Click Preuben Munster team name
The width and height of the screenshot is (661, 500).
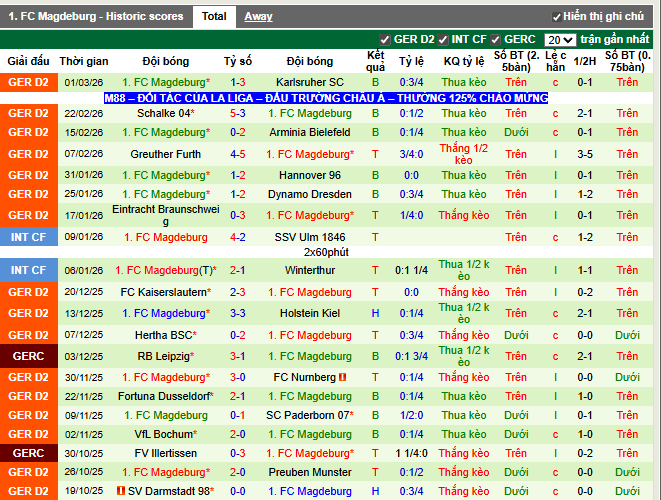coord(310,472)
